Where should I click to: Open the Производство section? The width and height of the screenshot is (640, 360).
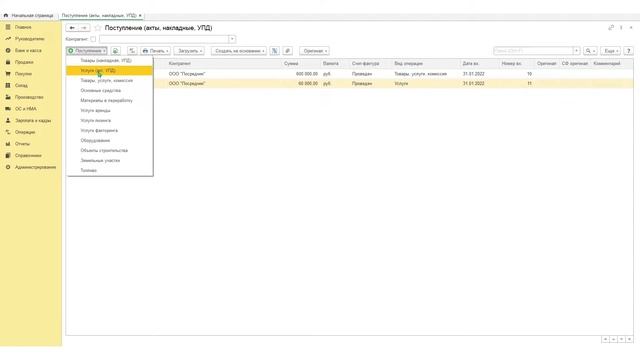coord(29,97)
